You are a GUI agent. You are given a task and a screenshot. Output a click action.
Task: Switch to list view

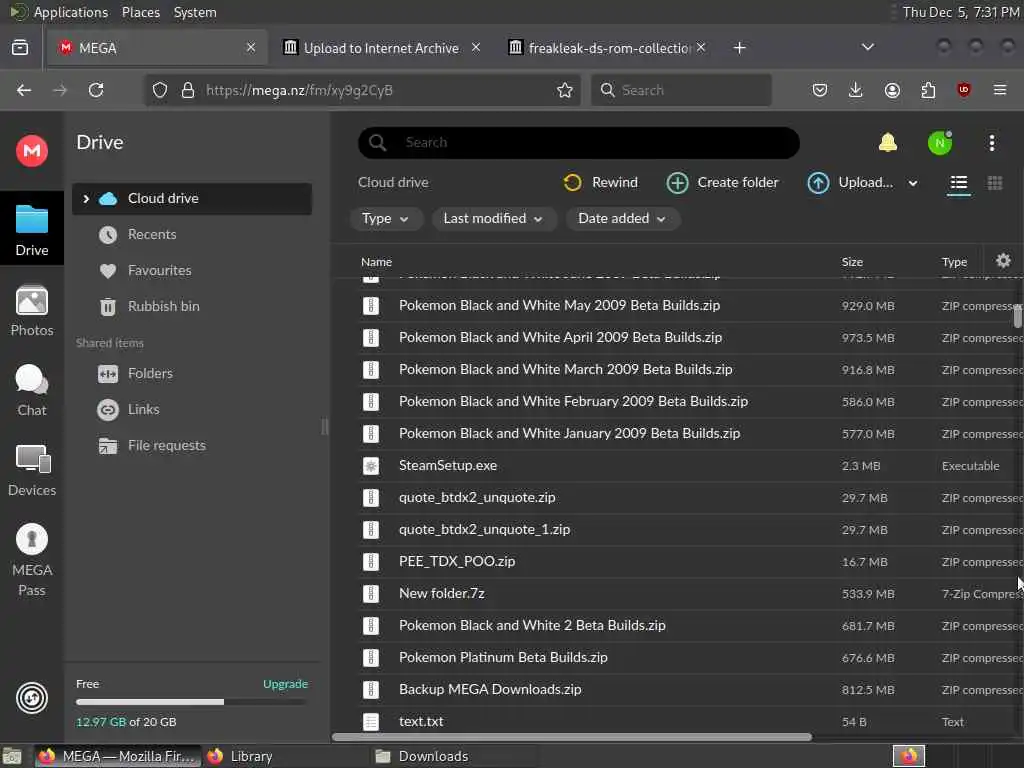[x=958, y=183]
